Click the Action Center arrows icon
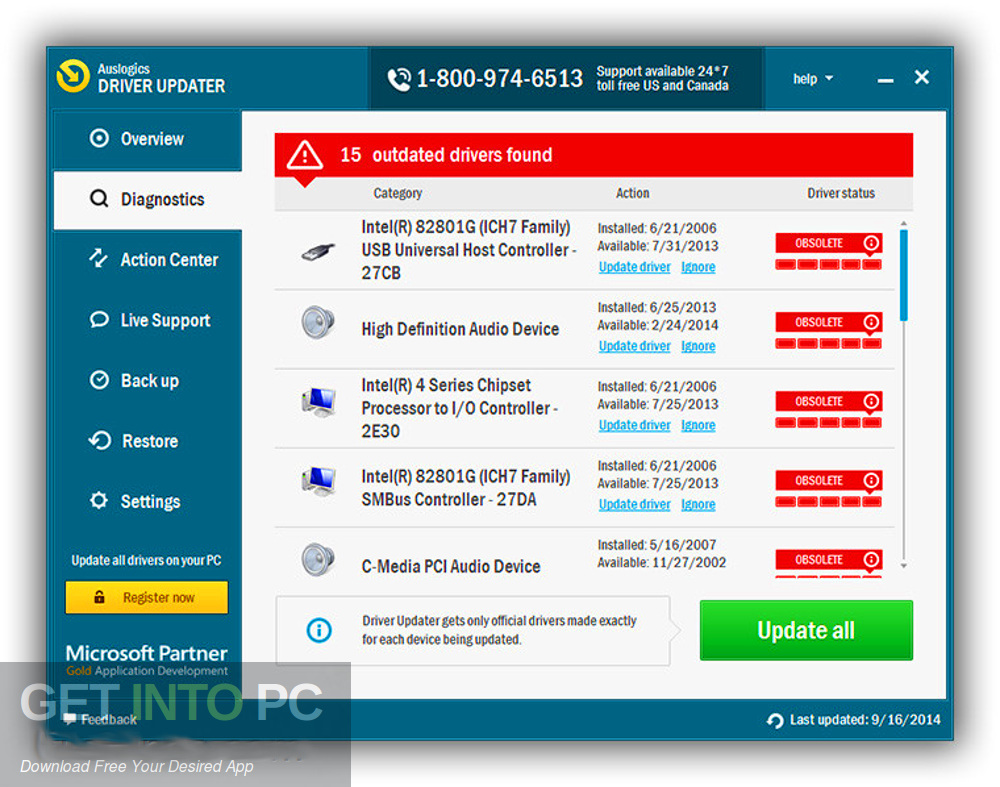 (98, 258)
